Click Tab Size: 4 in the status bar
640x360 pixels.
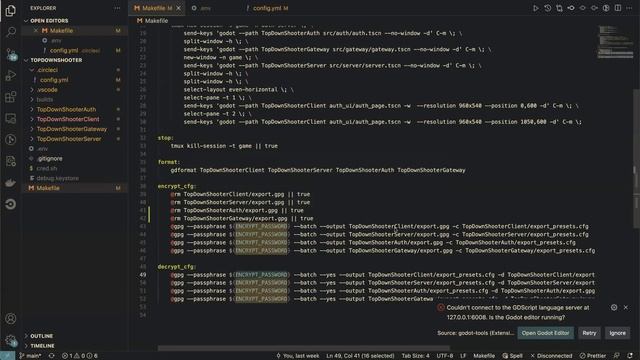click(416, 356)
